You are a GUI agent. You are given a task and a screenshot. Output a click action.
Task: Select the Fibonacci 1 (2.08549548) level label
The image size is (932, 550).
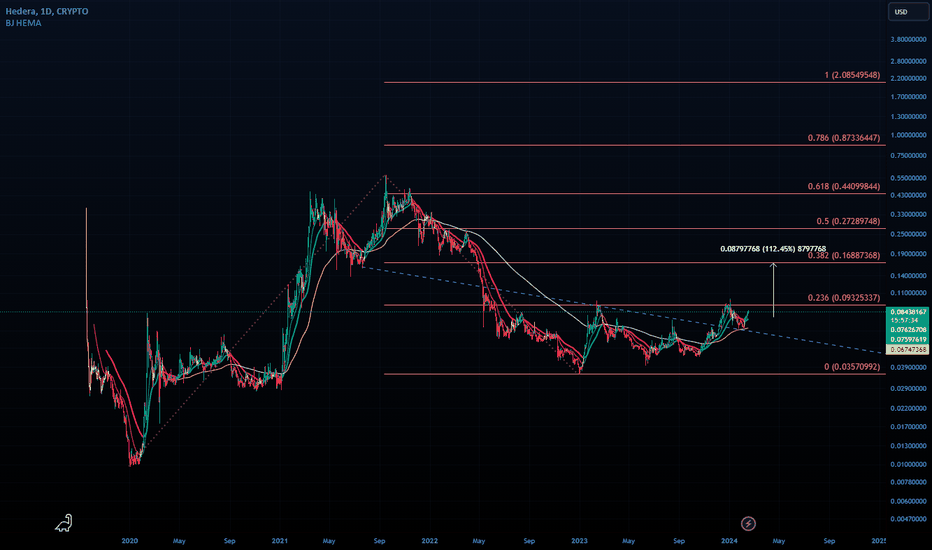point(852,76)
